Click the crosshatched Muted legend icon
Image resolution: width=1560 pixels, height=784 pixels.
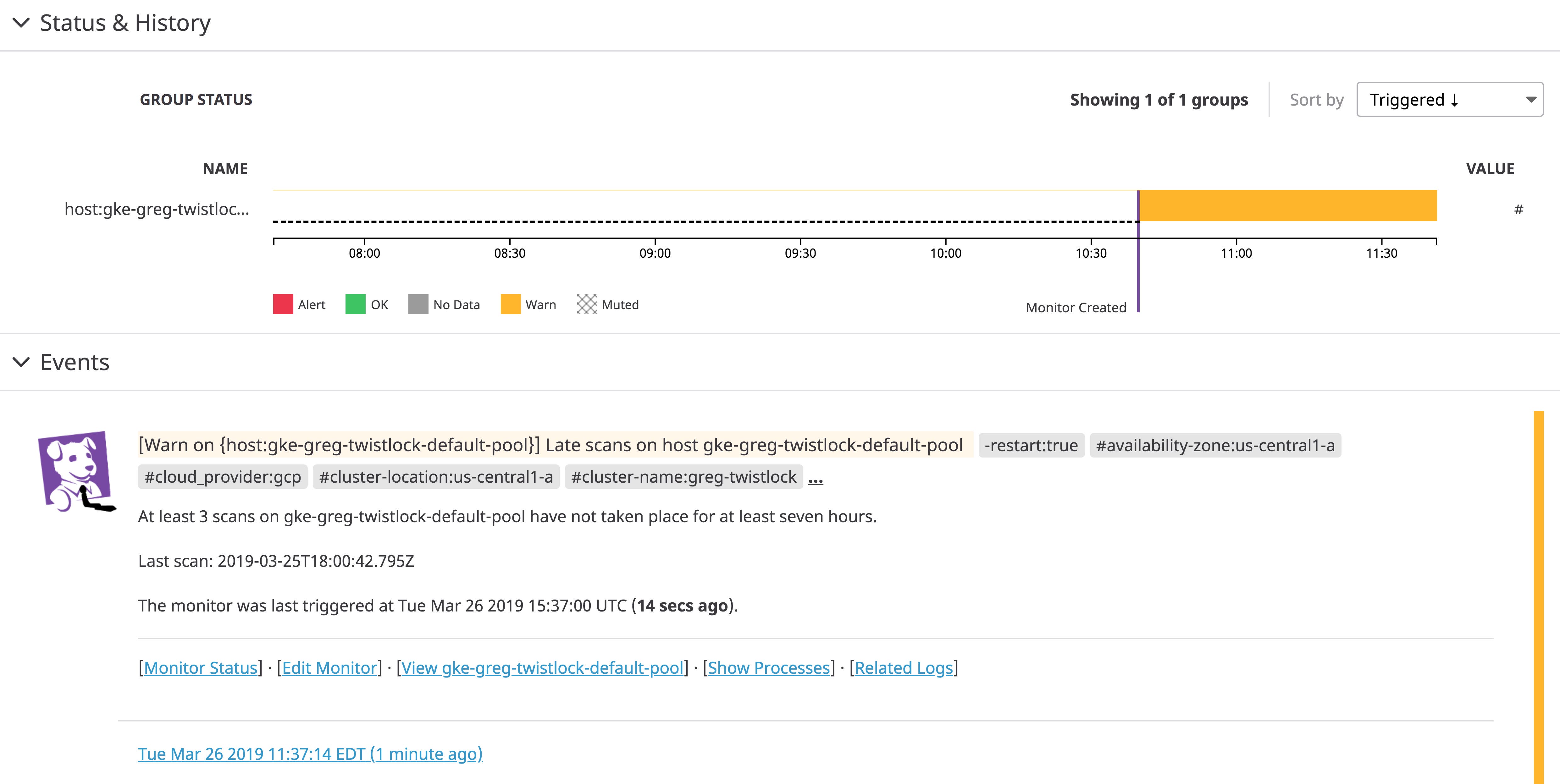click(x=586, y=304)
